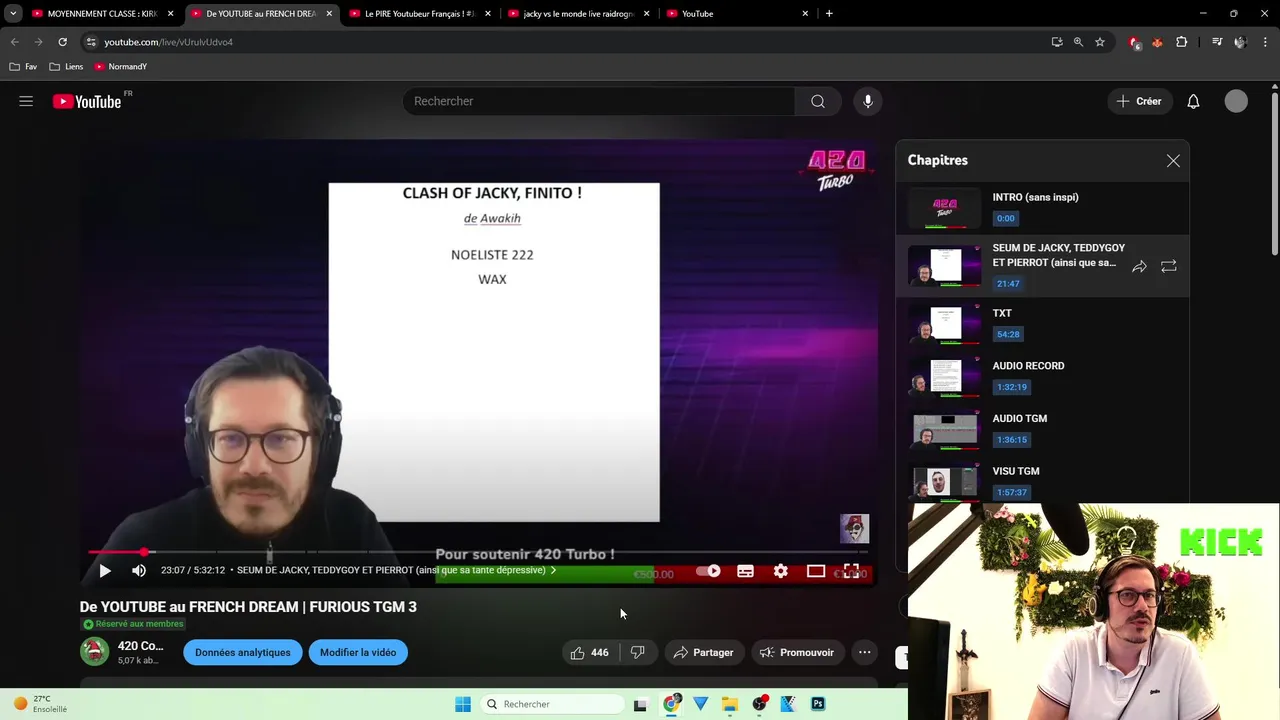
Task: Open the YouTube hamburger guide menu
Action: [26, 101]
